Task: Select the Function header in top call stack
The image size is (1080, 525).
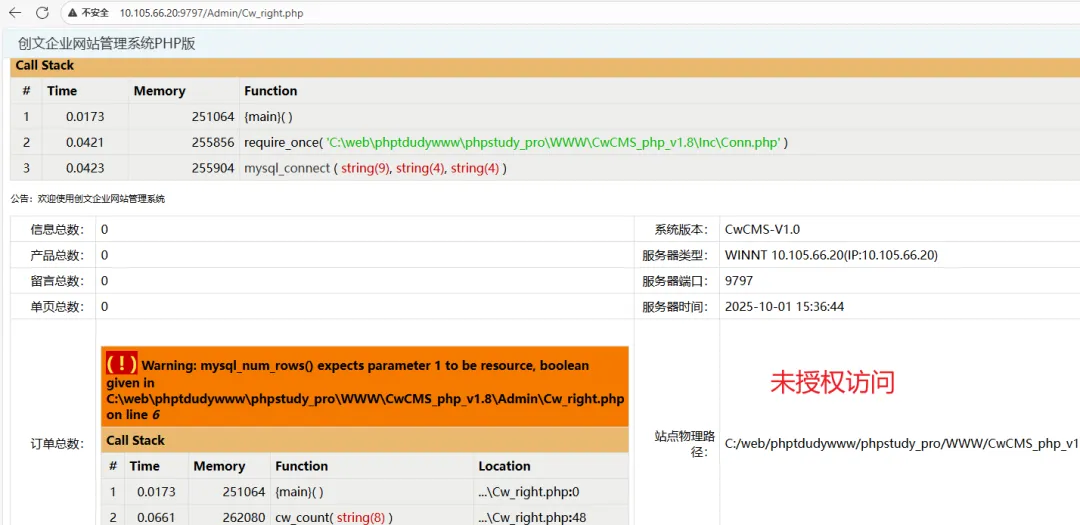Action: pos(271,91)
